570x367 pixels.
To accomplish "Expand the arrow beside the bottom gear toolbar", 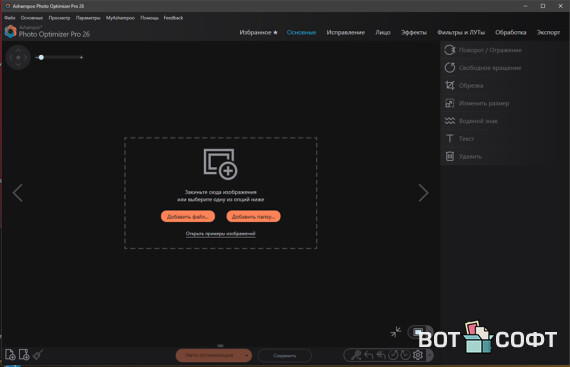I will click(429, 355).
